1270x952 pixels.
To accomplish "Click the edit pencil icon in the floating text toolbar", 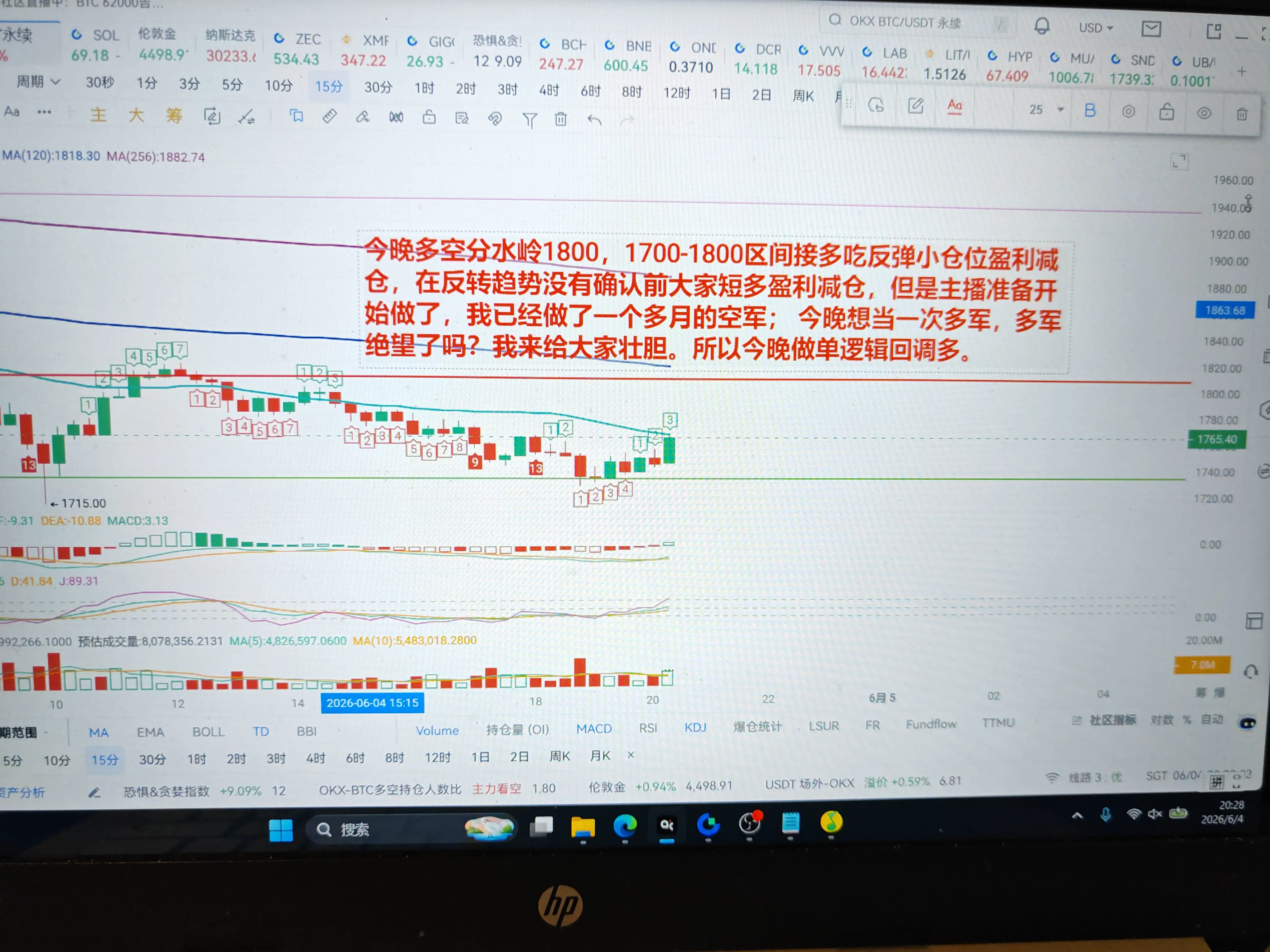I will pyautogui.click(x=915, y=106).
